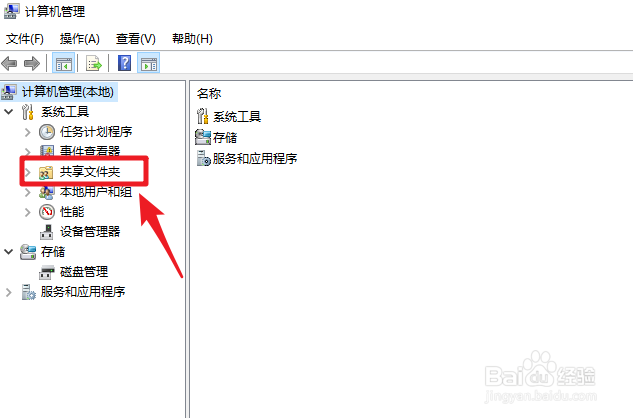
Task: Open the 操作(A) menu
Action: point(80,39)
